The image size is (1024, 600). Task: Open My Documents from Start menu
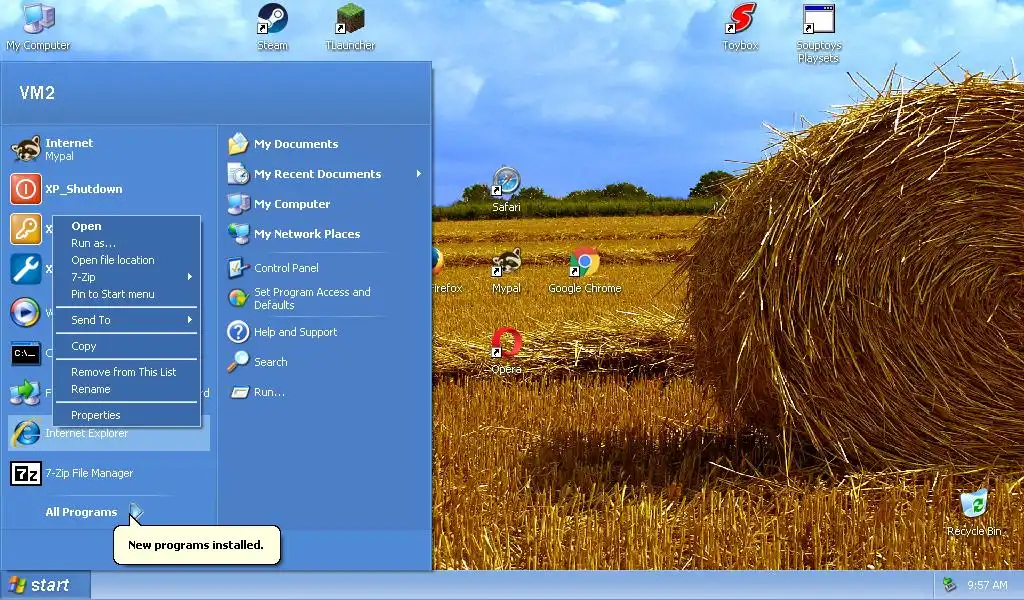coord(325,144)
